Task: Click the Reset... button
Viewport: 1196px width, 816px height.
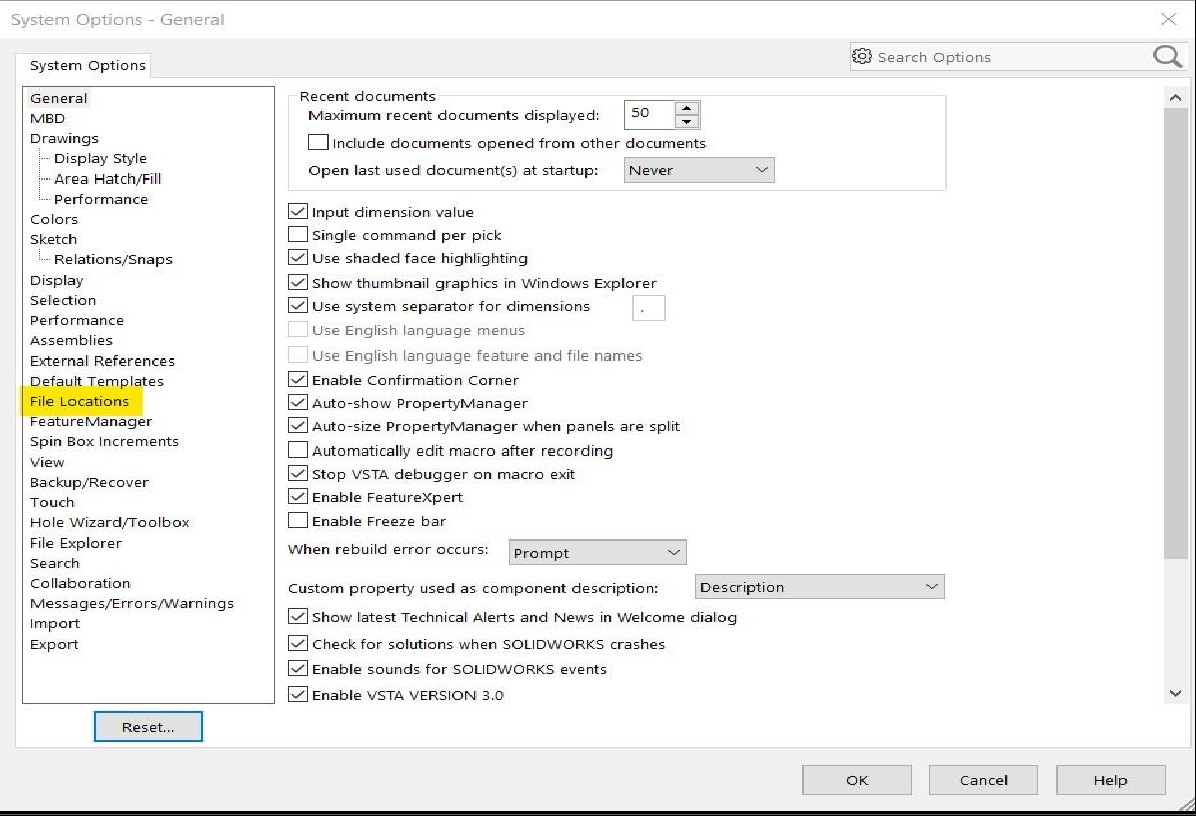Action: (148, 727)
